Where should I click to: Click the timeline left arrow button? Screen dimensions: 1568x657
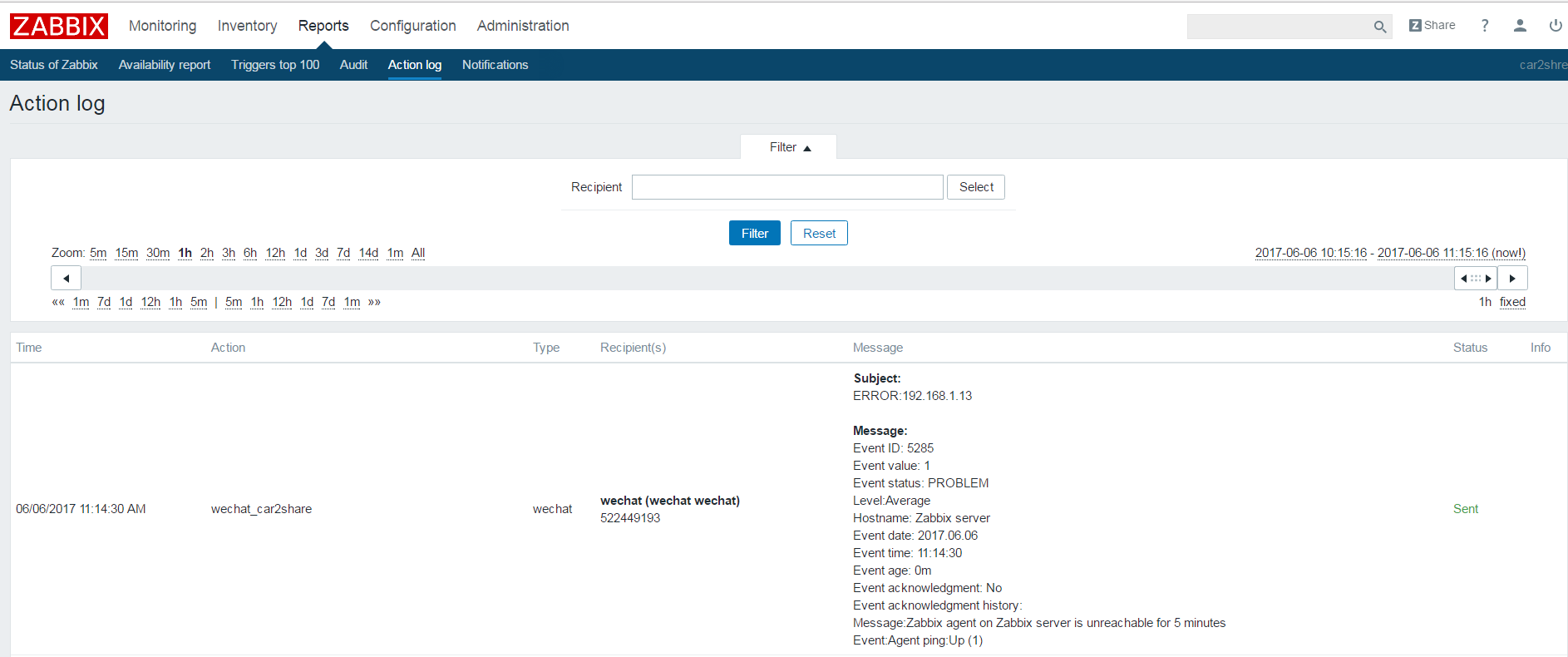(x=66, y=278)
